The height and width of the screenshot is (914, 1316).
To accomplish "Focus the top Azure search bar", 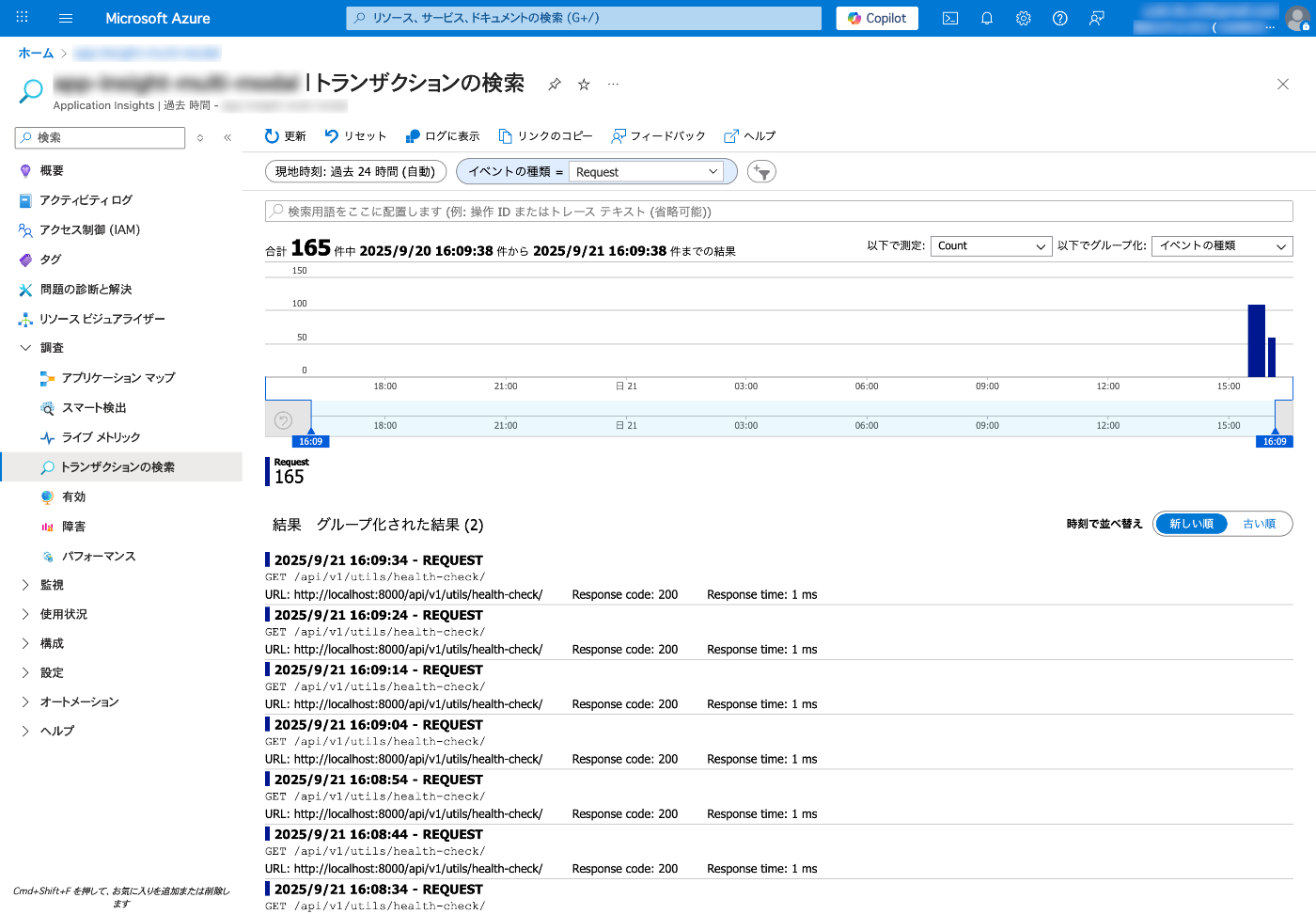I will point(584,18).
